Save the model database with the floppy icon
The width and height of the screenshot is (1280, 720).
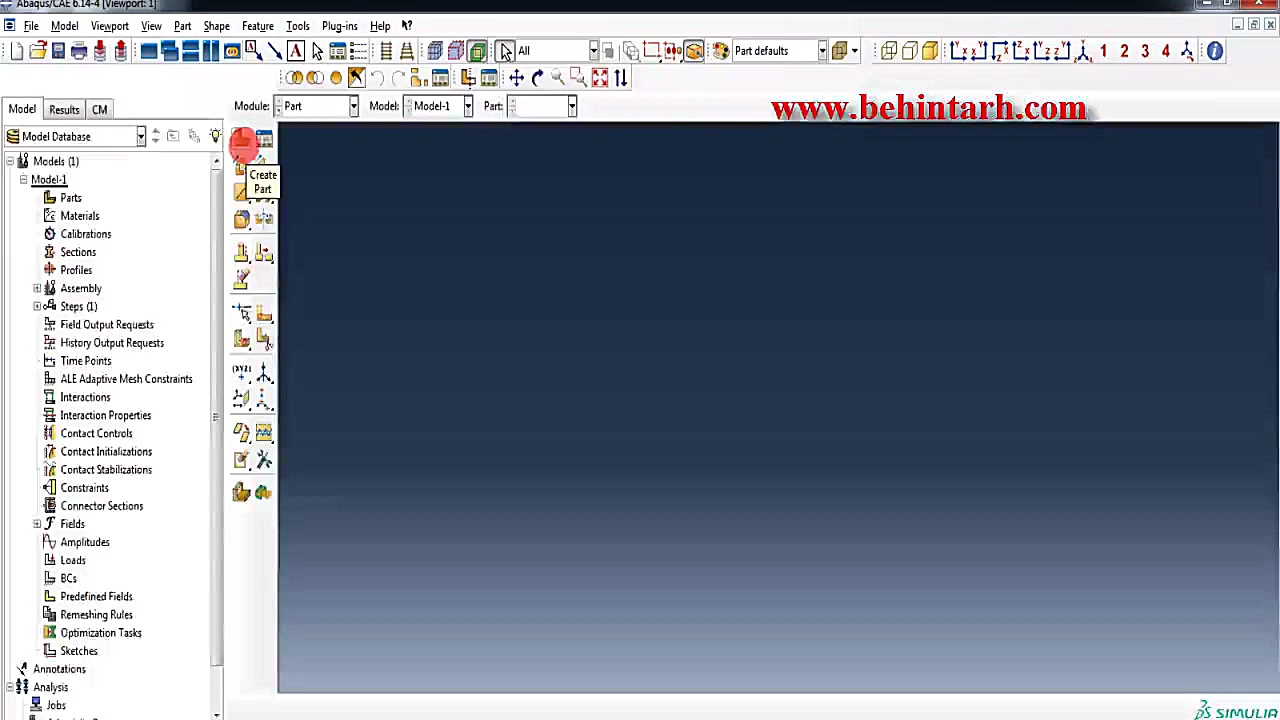(x=58, y=51)
